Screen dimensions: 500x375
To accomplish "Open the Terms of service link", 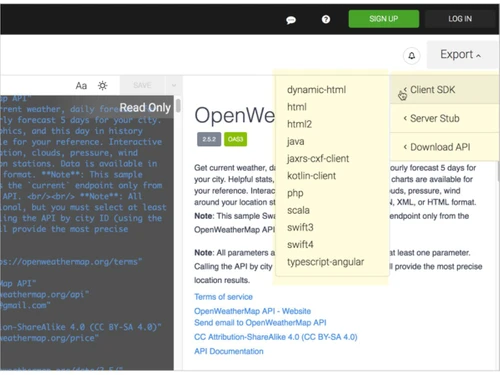I will click(x=223, y=297).
